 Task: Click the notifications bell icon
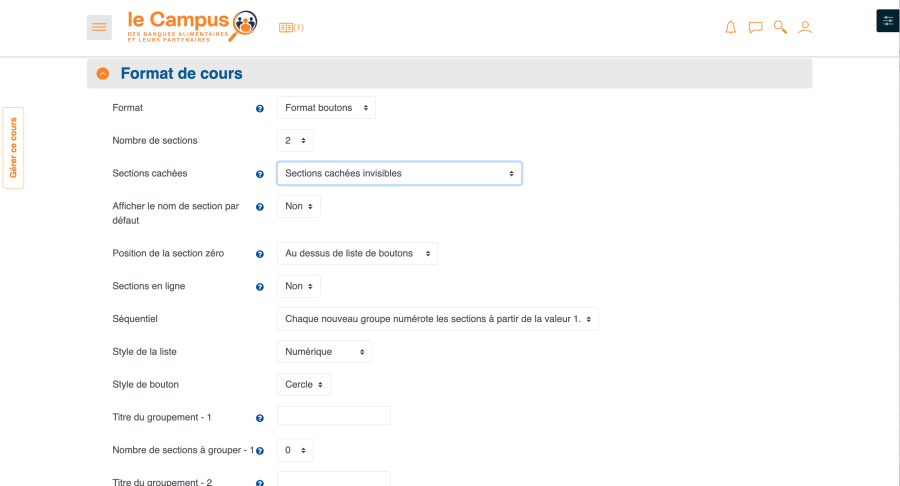[730, 27]
